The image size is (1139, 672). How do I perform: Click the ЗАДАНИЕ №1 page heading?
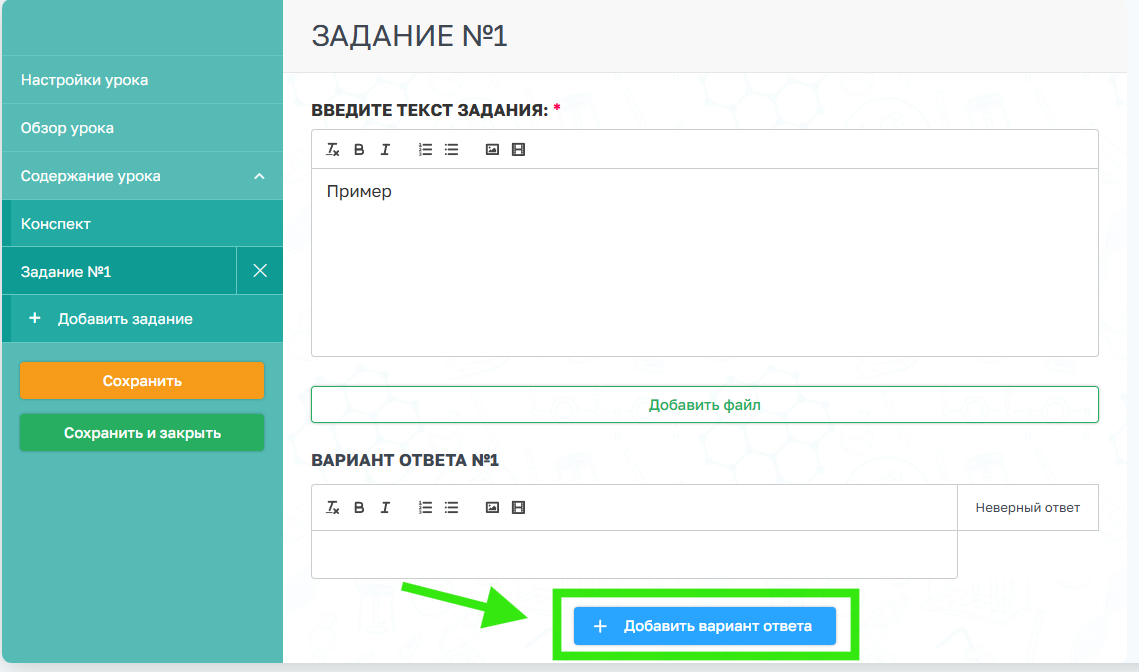[409, 36]
